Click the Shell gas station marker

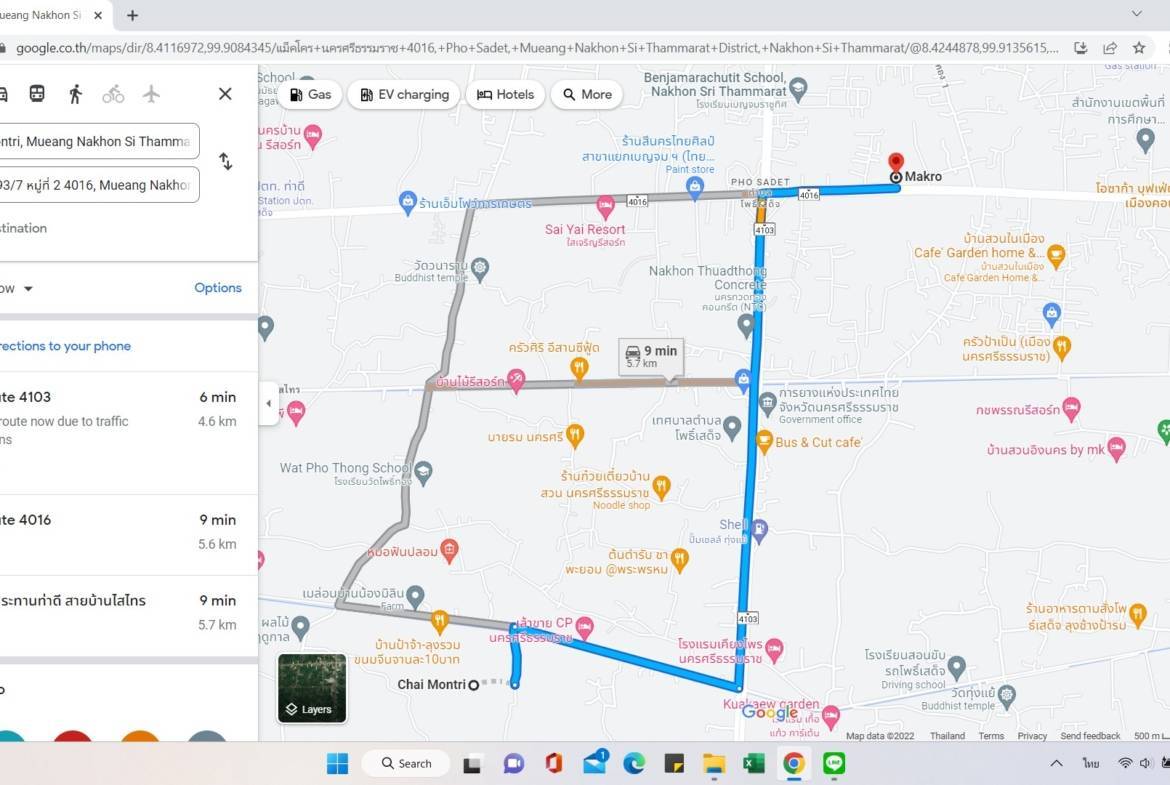point(759,529)
